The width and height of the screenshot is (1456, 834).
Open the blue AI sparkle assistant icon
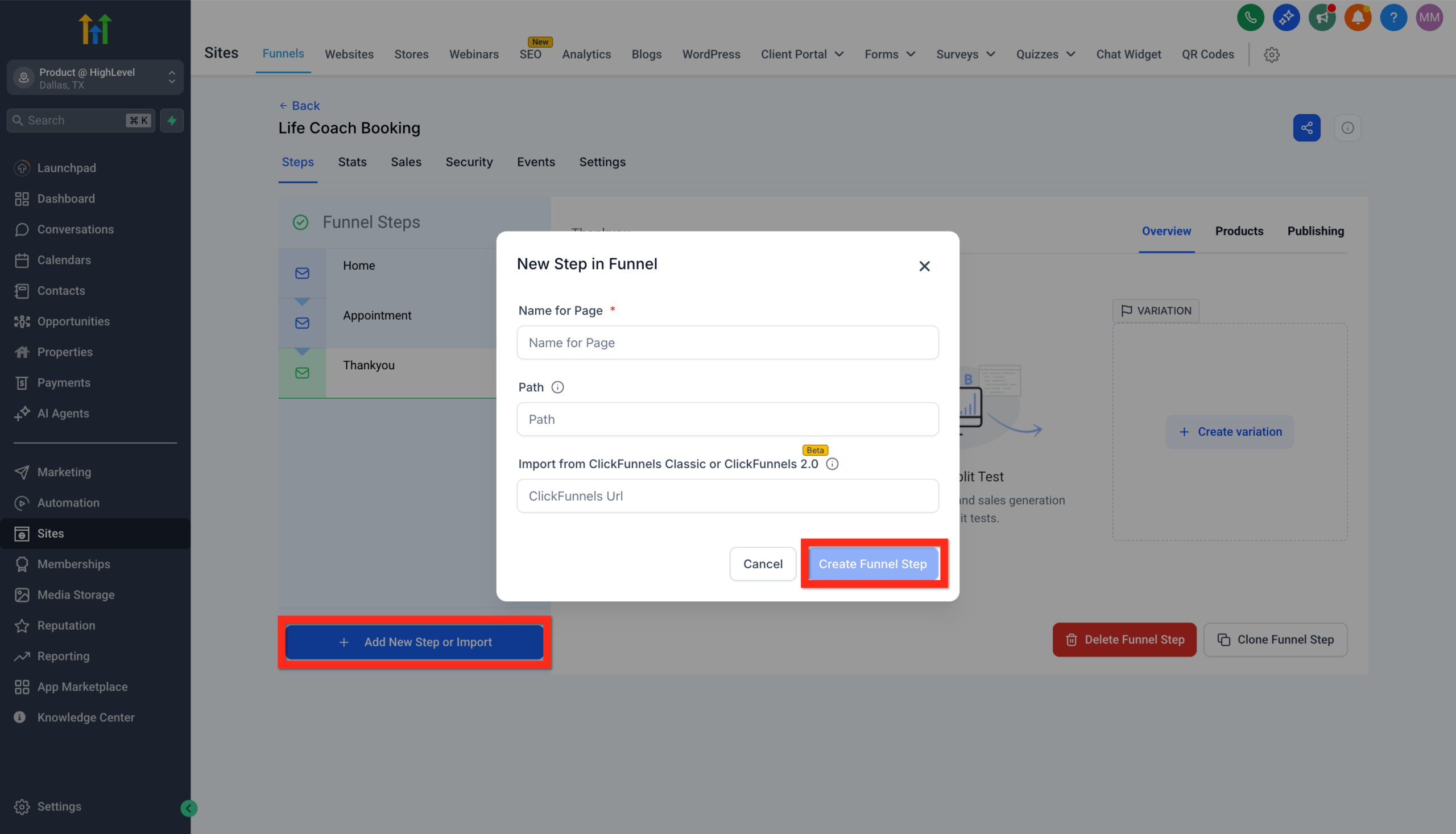pyautogui.click(x=1287, y=17)
